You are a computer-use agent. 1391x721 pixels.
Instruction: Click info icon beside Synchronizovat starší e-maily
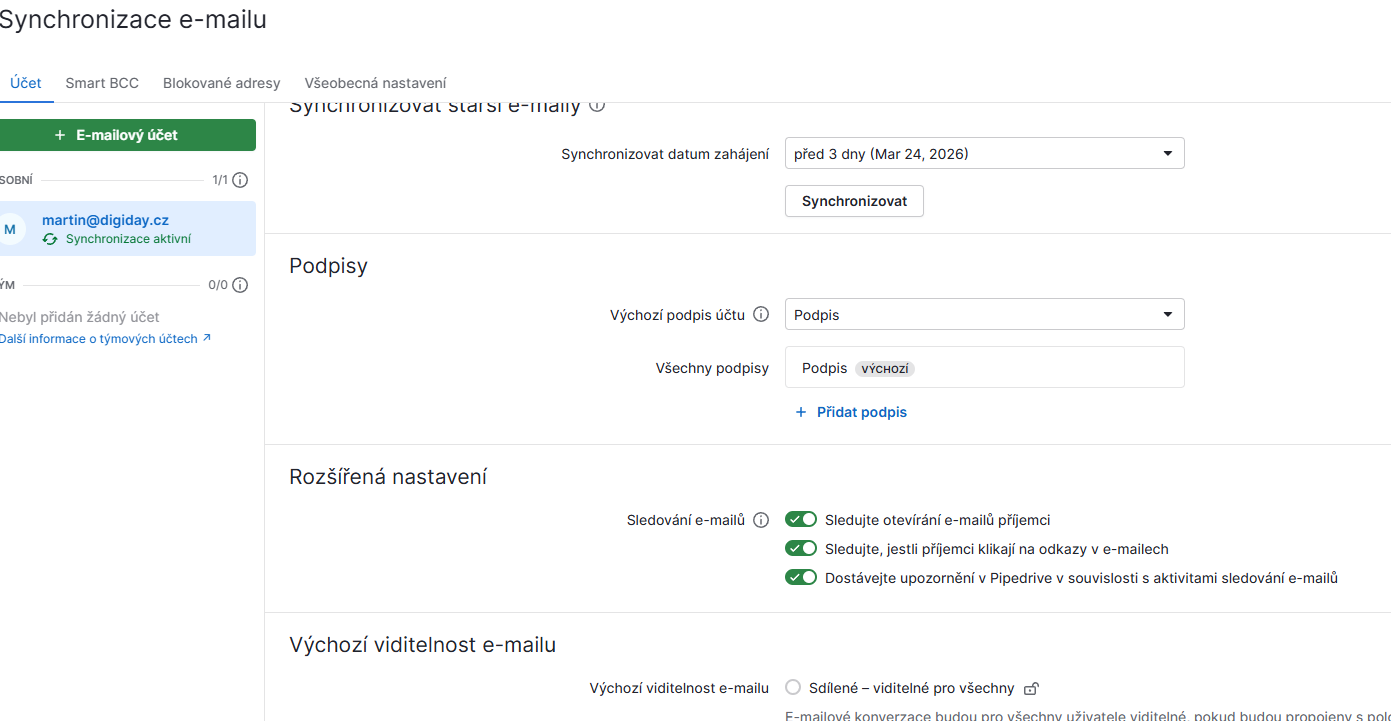coord(597,105)
